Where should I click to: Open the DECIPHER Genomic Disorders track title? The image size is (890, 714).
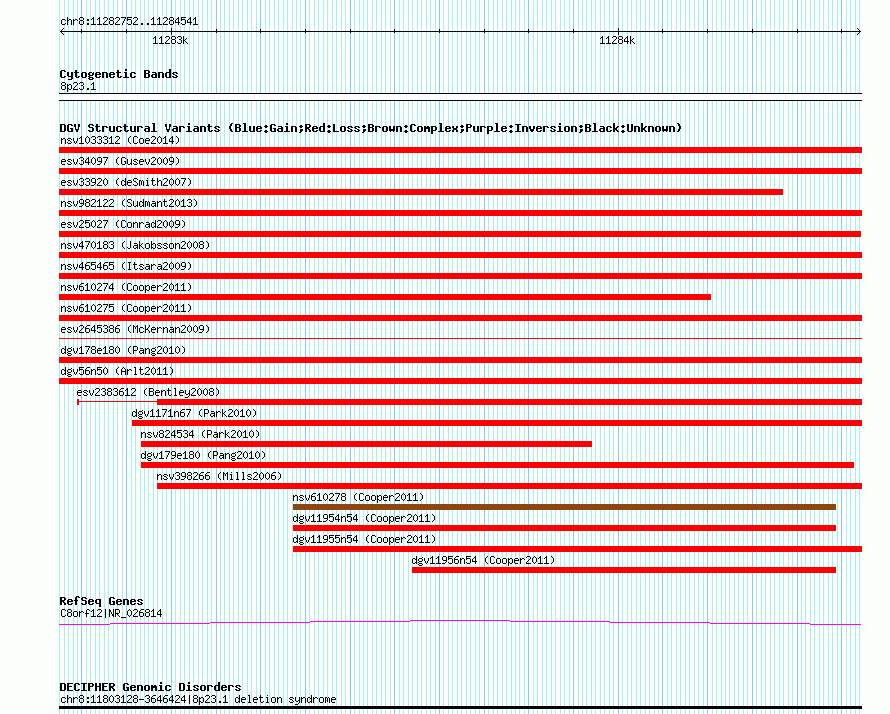[x=150, y=687]
